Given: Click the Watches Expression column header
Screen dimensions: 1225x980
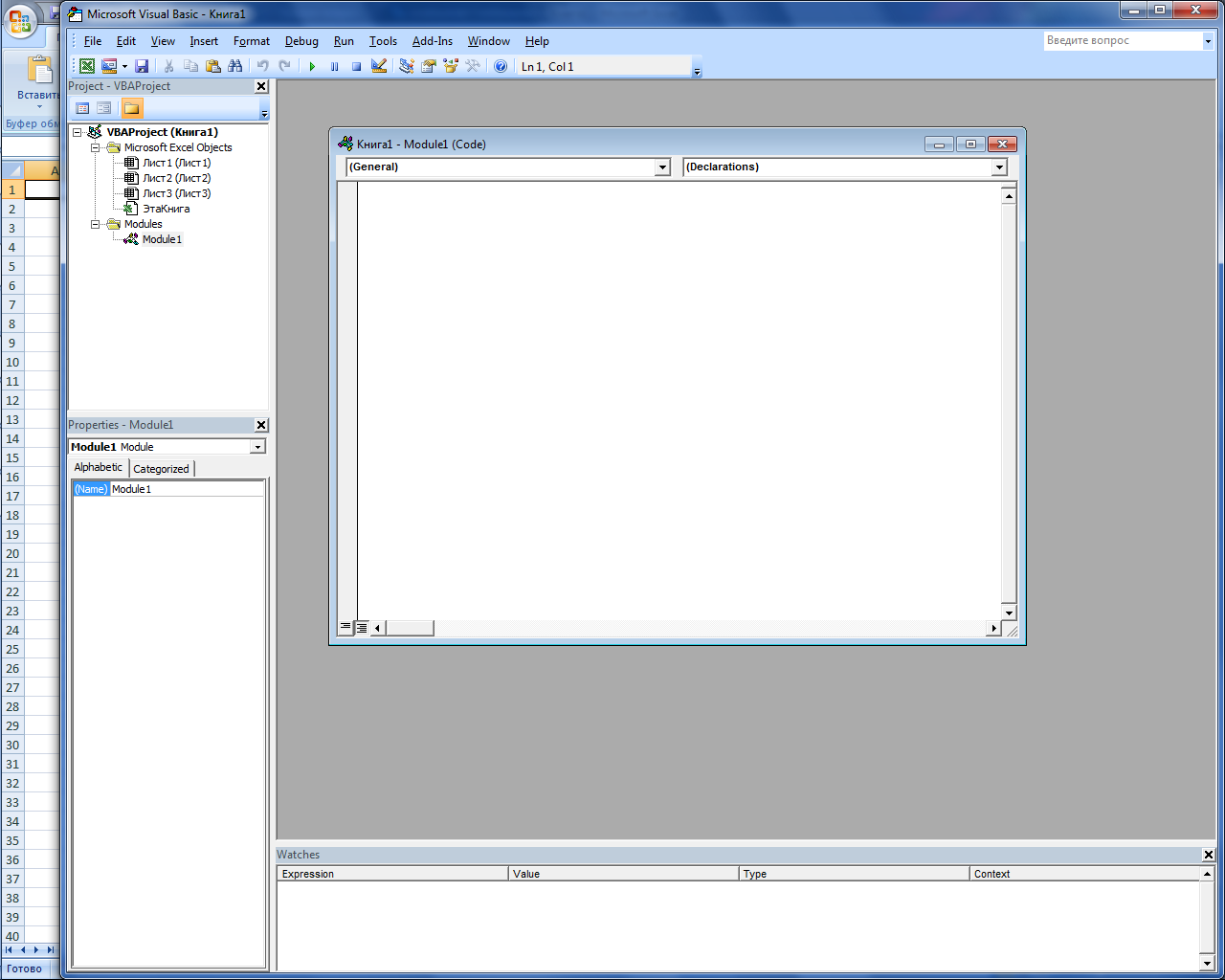Looking at the screenshot, I should pyautogui.click(x=392, y=874).
